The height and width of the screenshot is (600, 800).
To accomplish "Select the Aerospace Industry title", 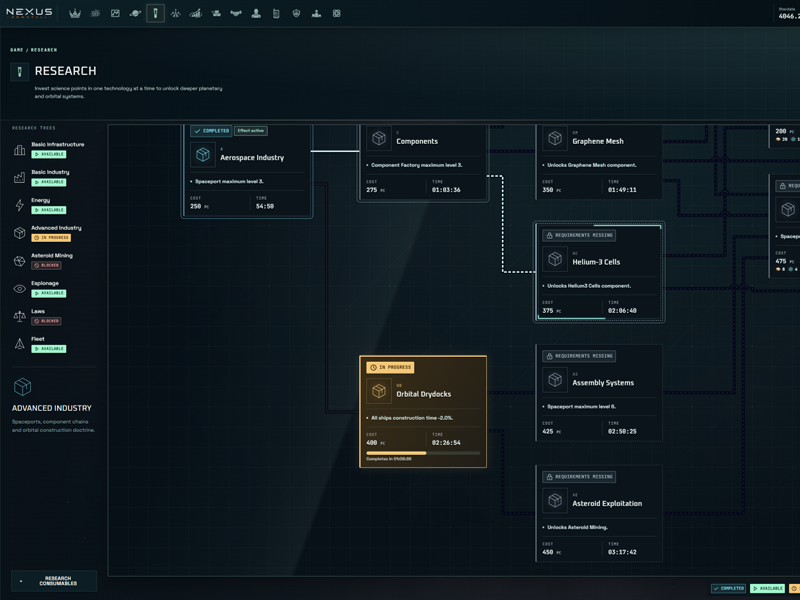I will pyautogui.click(x=252, y=158).
